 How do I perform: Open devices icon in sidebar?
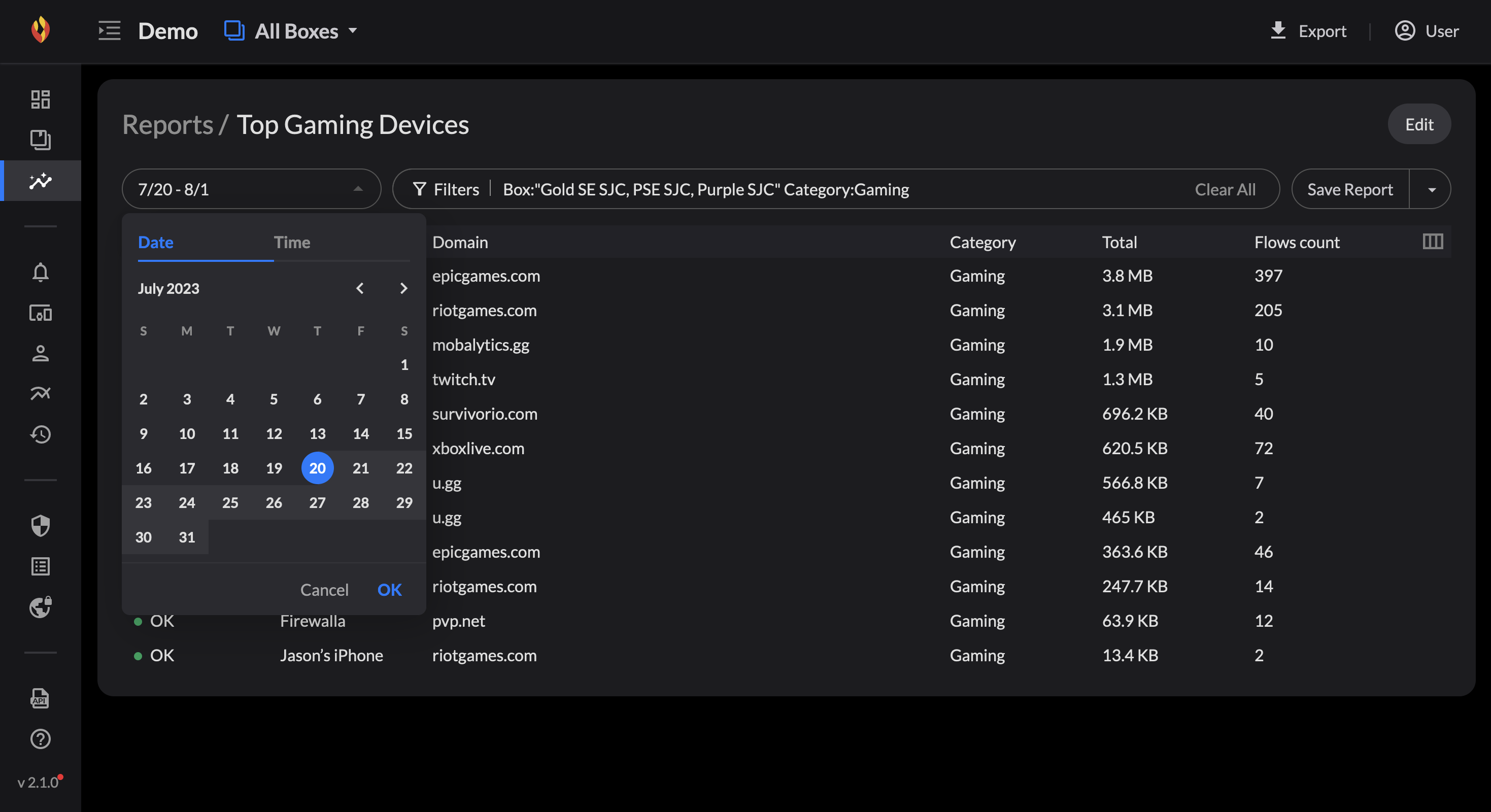pyautogui.click(x=41, y=313)
